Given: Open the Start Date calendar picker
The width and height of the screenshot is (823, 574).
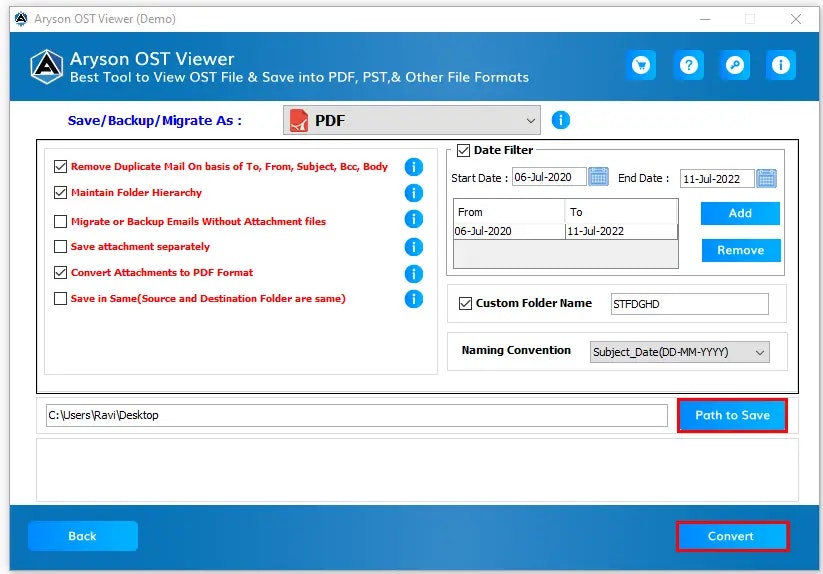Looking at the screenshot, I should (598, 177).
